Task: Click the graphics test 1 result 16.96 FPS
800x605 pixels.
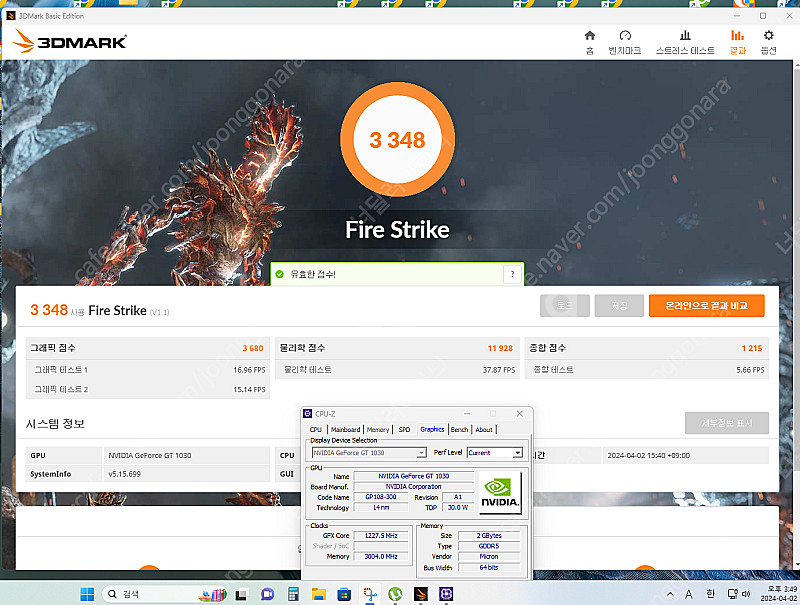Action: coord(249,370)
